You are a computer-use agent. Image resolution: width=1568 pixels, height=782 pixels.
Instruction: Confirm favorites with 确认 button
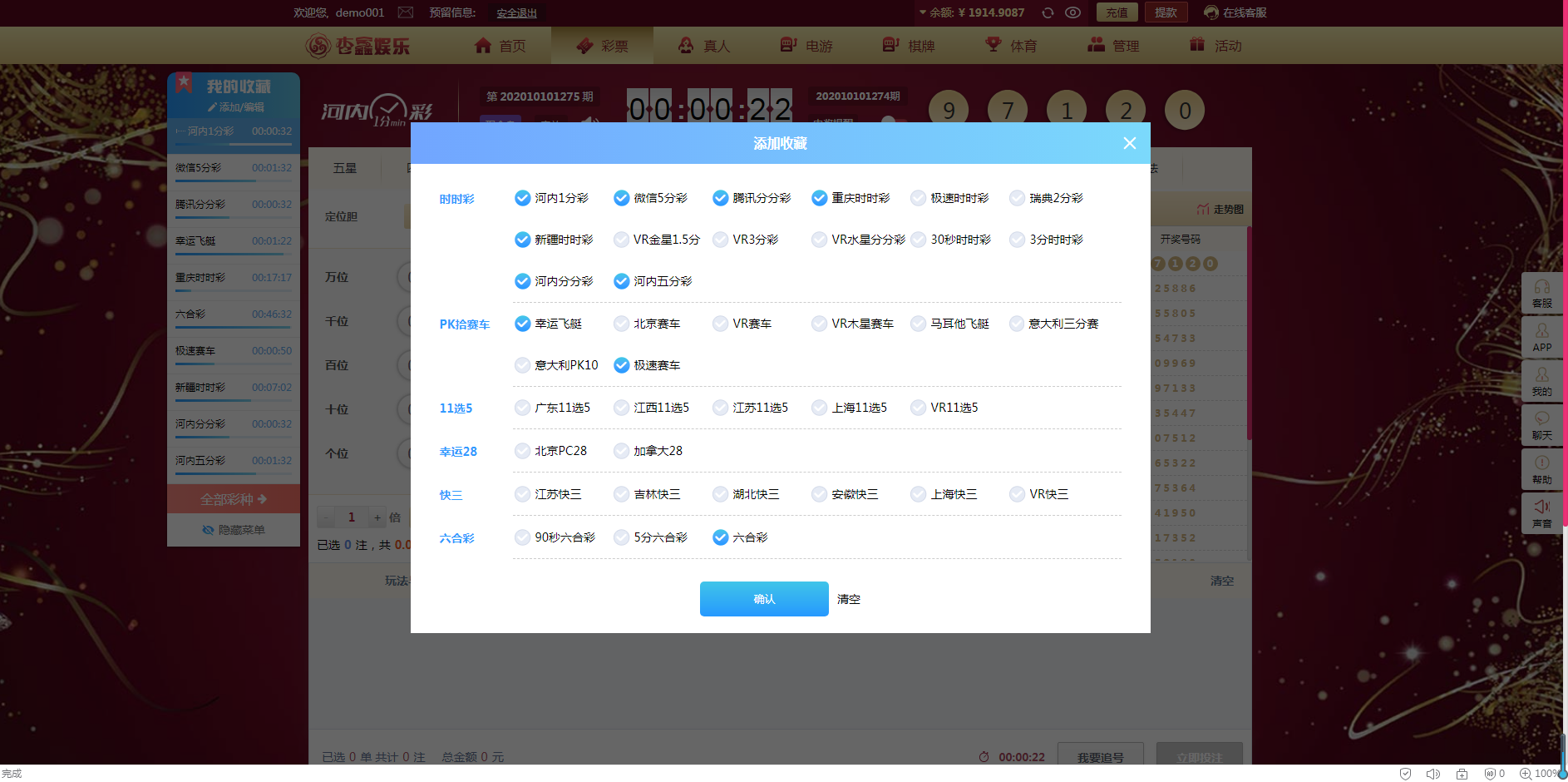[x=764, y=599]
